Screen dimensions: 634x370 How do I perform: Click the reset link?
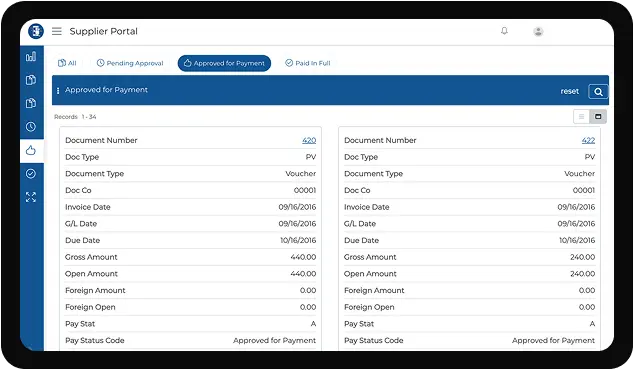569,91
